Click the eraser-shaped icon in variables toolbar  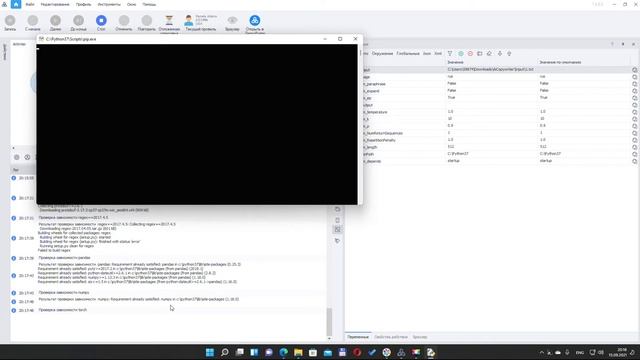point(489,53)
